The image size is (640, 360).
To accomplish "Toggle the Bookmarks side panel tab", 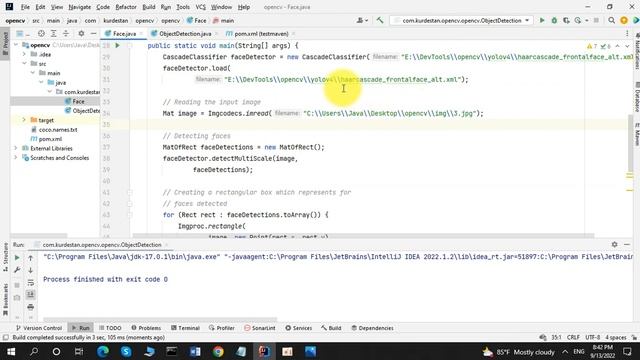I will point(5,299).
